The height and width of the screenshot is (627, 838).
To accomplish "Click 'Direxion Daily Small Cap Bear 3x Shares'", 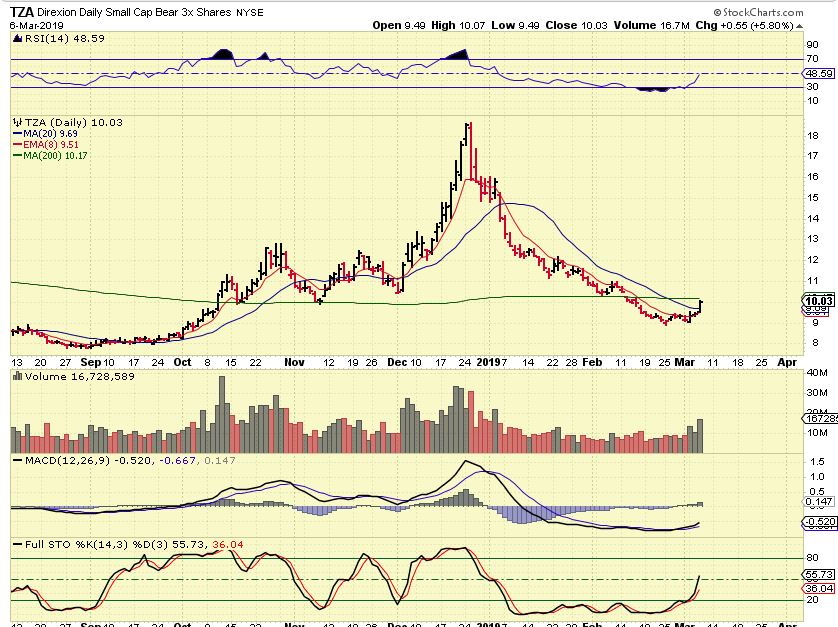I will pyautogui.click(x=135, y=12).
